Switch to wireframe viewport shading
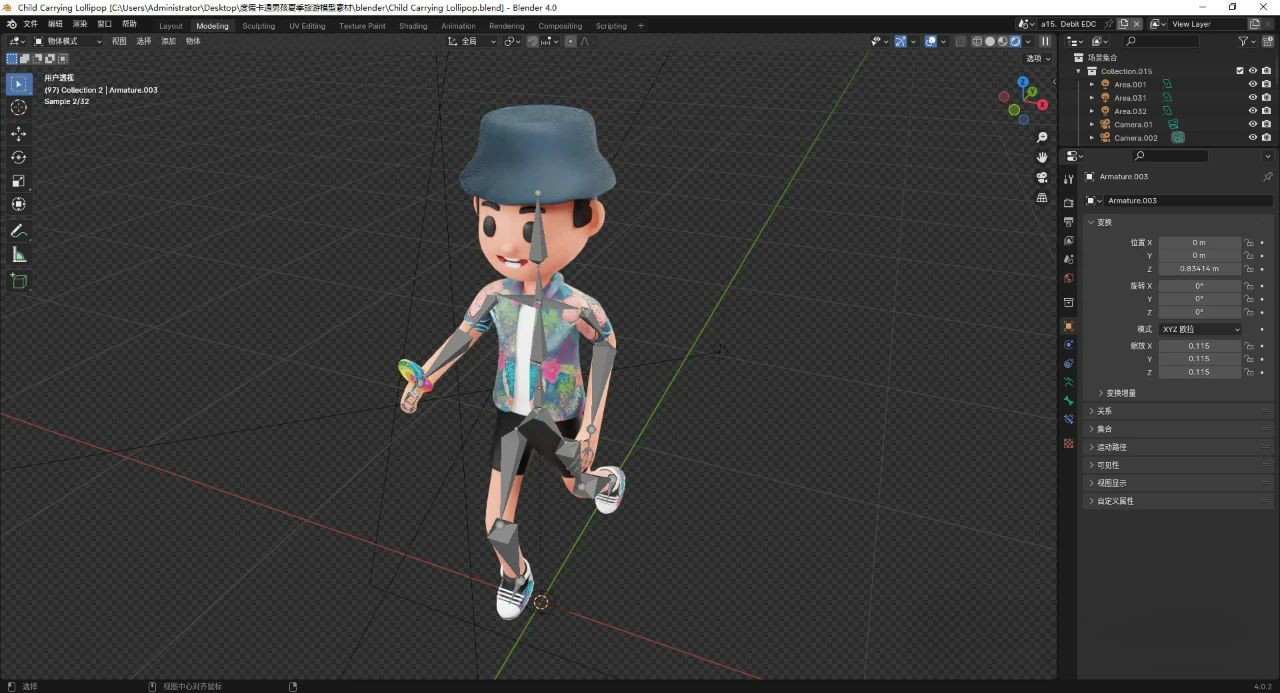The image size is (1280, 693). pos(977,42)
